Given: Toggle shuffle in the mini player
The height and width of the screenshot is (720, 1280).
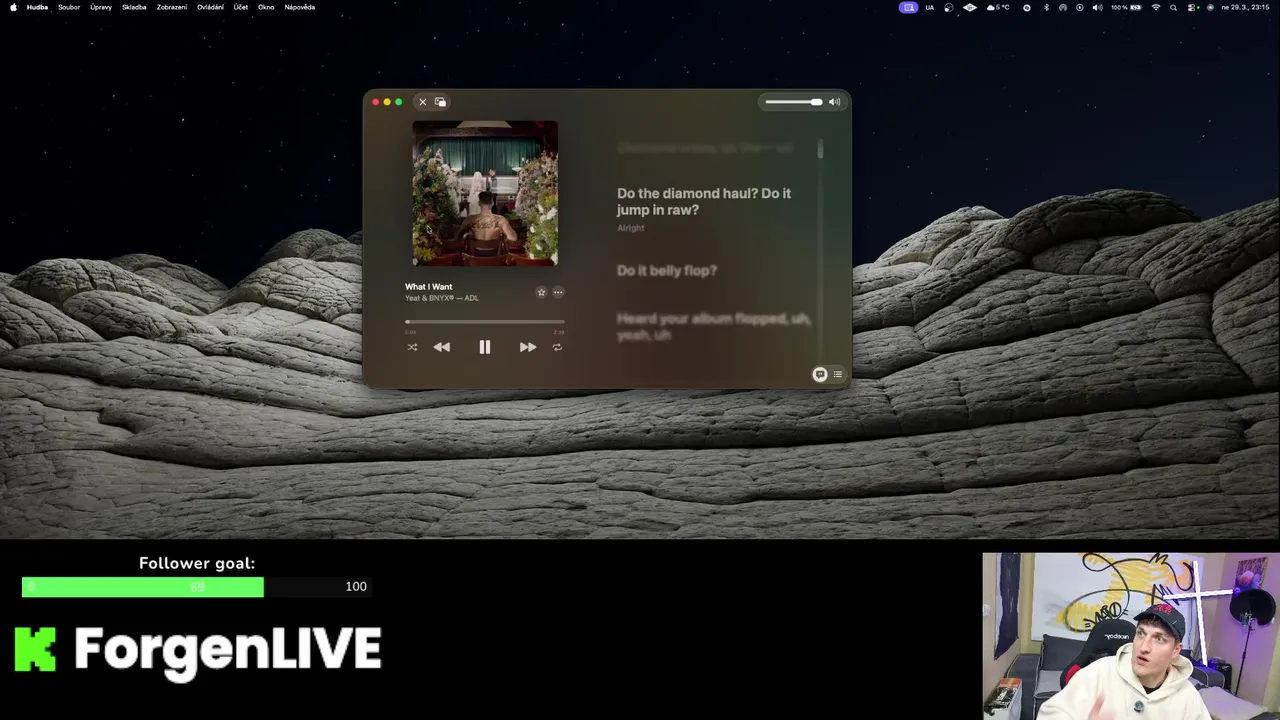Looking at the screenshot, I should [412, 347].
